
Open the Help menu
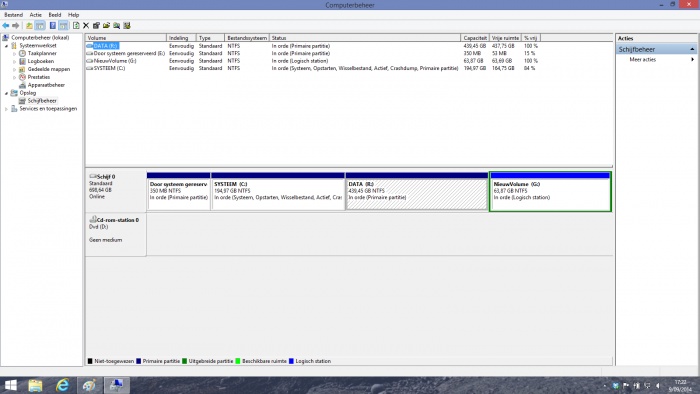pyautogui.click(x=73, y=15)
